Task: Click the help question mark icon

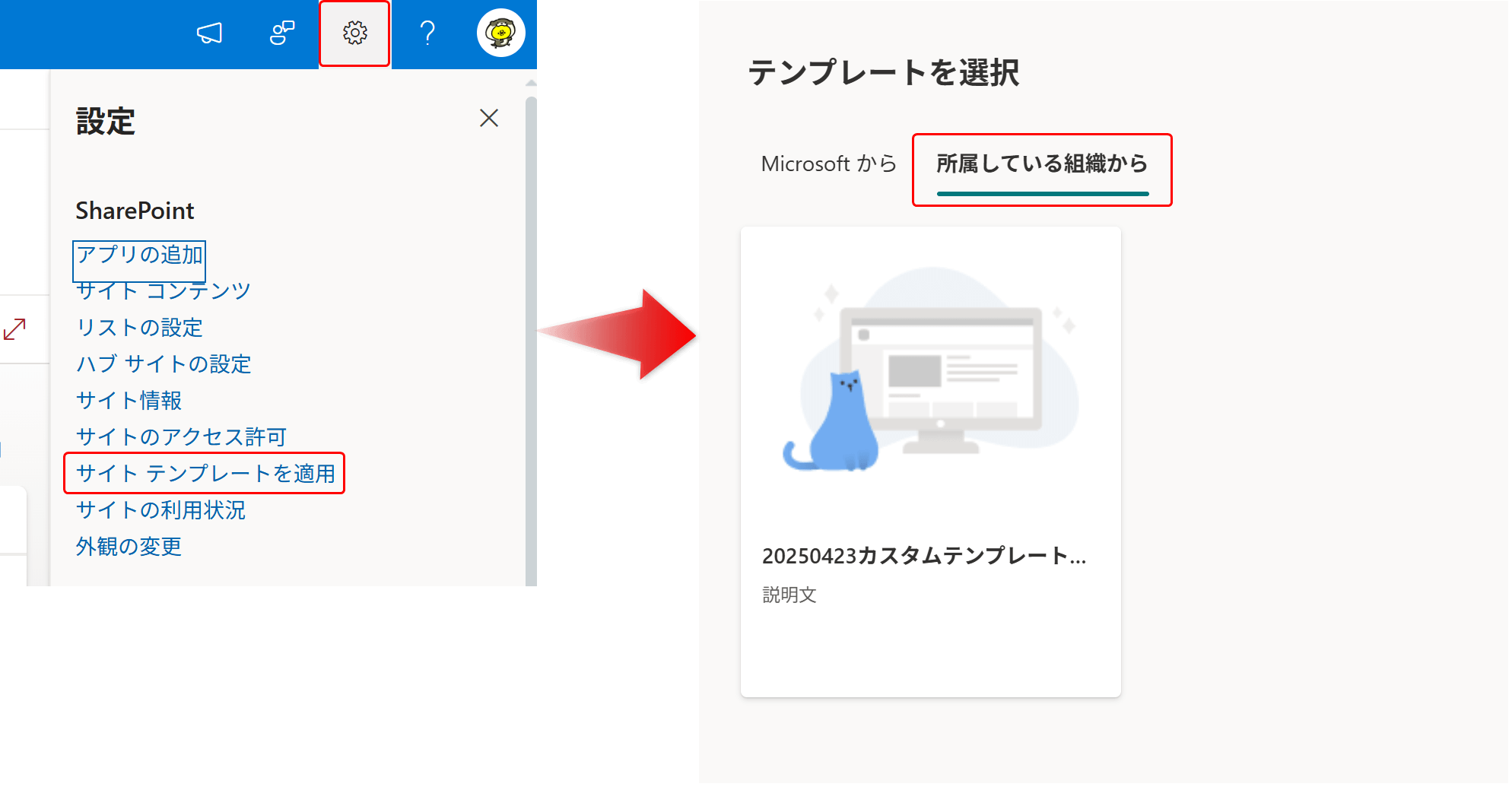Action: pos(427,33)
